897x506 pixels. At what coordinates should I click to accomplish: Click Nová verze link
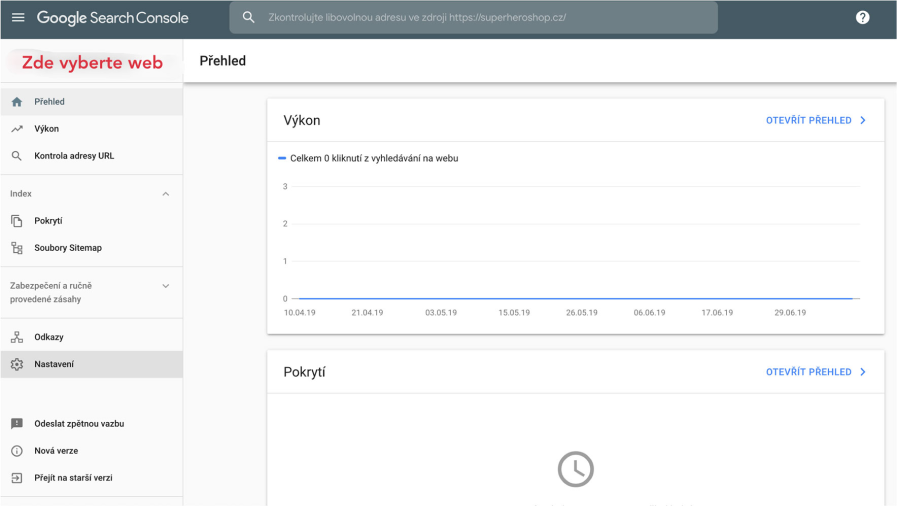92,451
